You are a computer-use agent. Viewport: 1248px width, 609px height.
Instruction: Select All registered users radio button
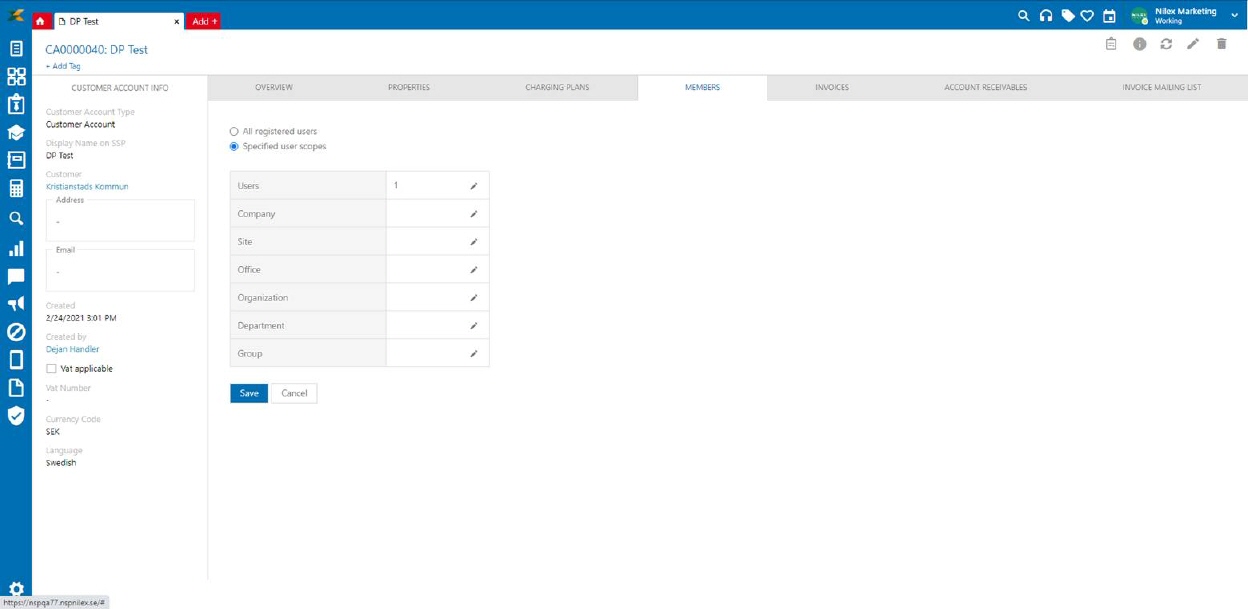[234, 132]
